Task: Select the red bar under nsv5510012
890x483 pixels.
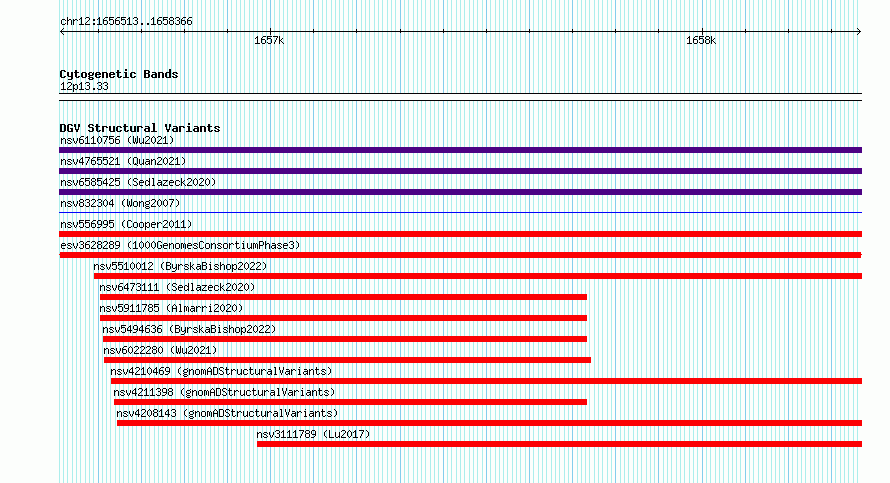Action: pos(478,276)
